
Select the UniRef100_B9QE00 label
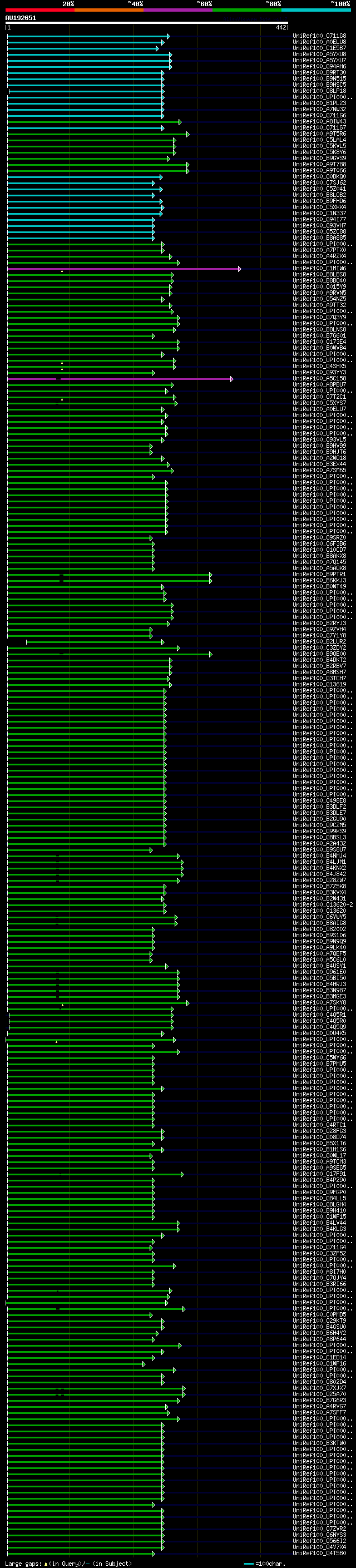[x=319, y=654]
